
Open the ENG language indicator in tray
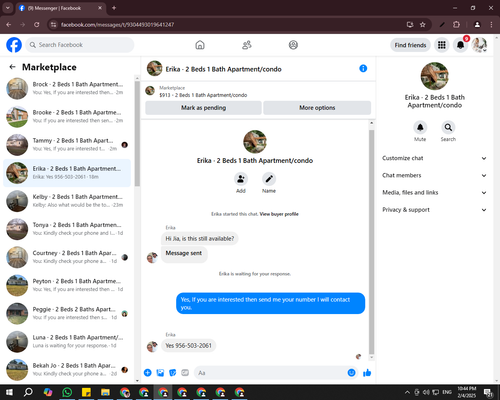447,392
